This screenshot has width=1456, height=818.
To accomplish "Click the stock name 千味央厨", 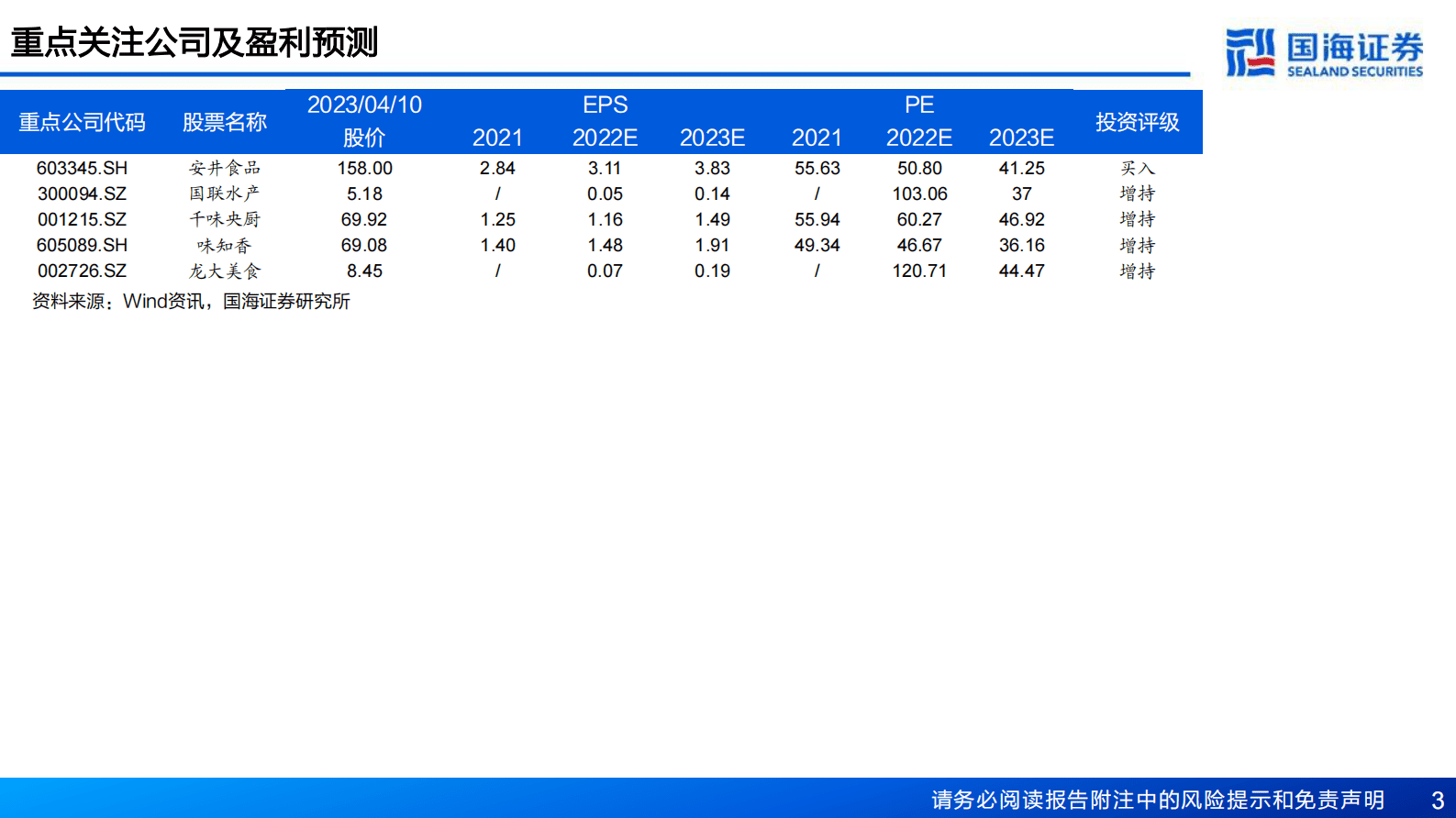I will [225, 219].
